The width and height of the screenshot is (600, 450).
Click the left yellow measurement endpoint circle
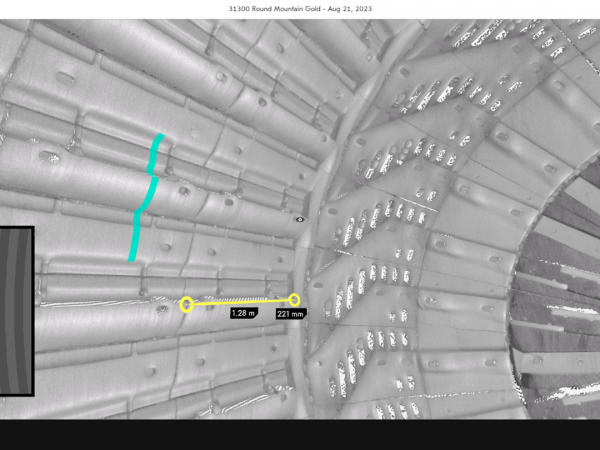point(186,304)
